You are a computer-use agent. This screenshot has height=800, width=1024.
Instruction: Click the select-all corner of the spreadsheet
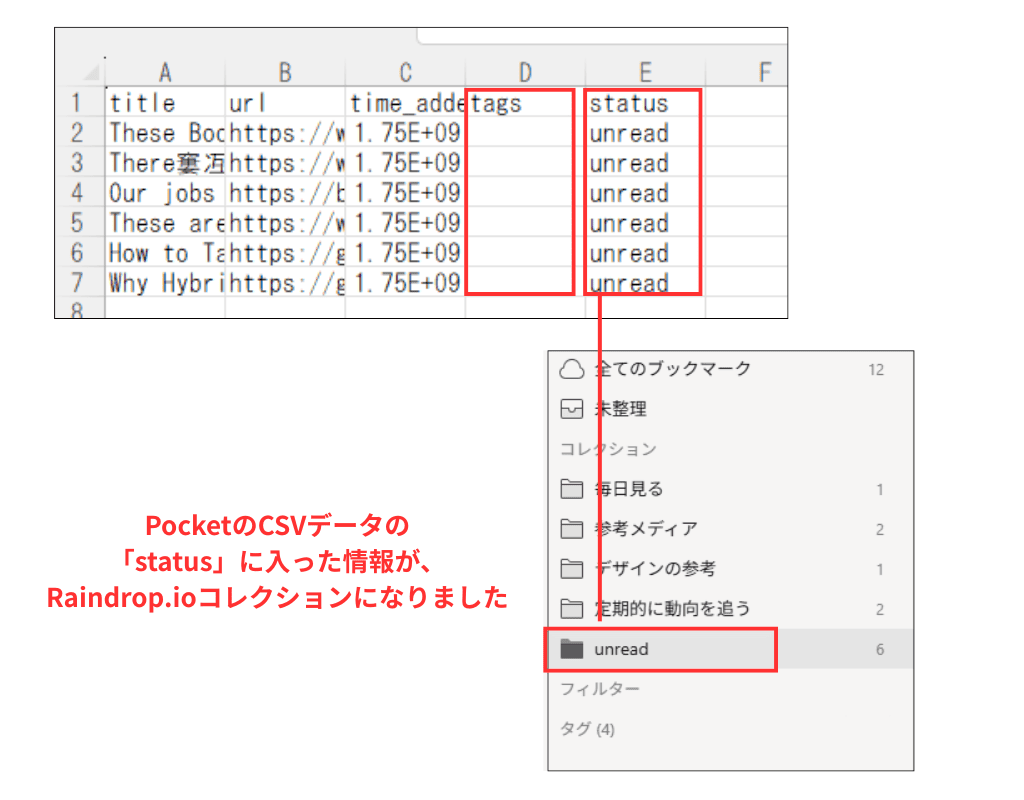pyautogui.click(x=90, y=72)
